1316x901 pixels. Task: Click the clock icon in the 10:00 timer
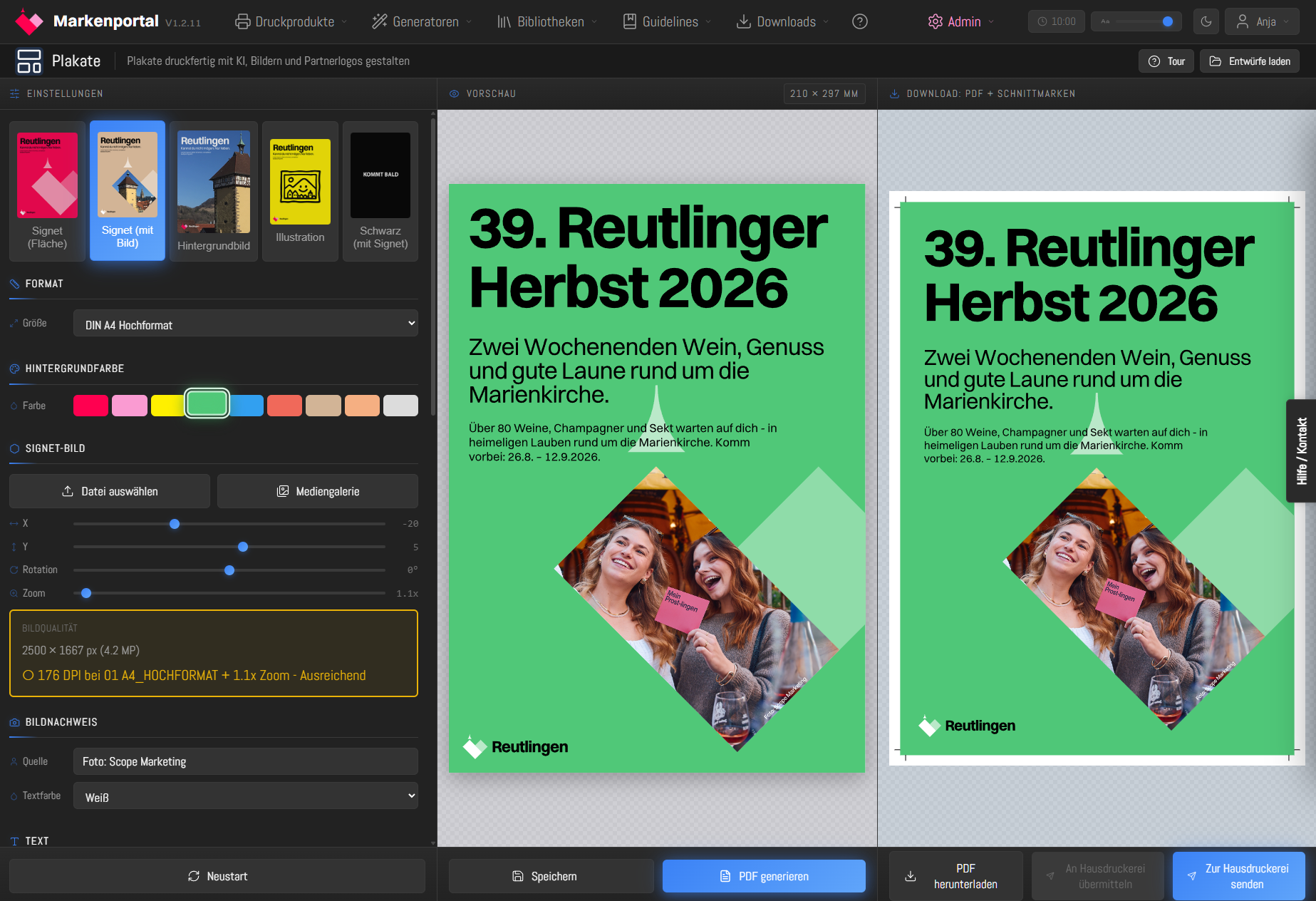tap(1042, 21)
